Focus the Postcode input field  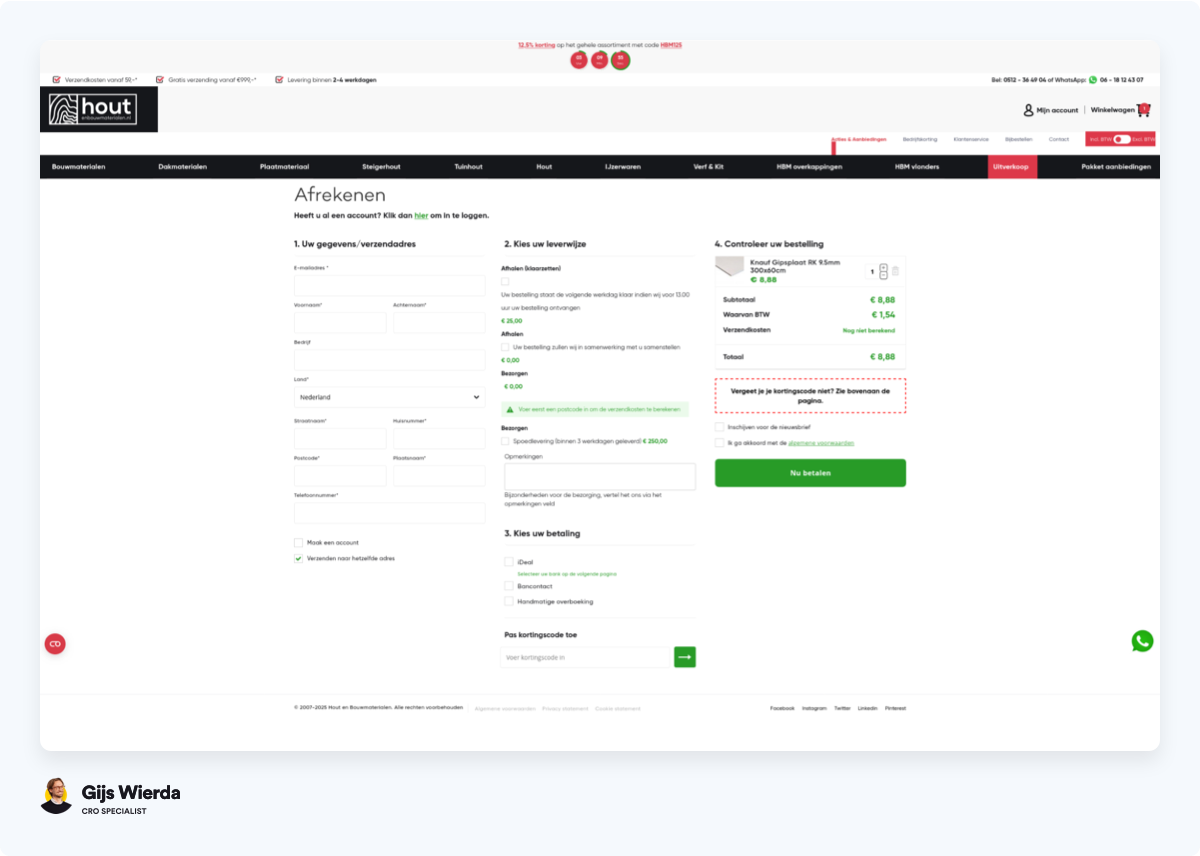coord(340,476)
